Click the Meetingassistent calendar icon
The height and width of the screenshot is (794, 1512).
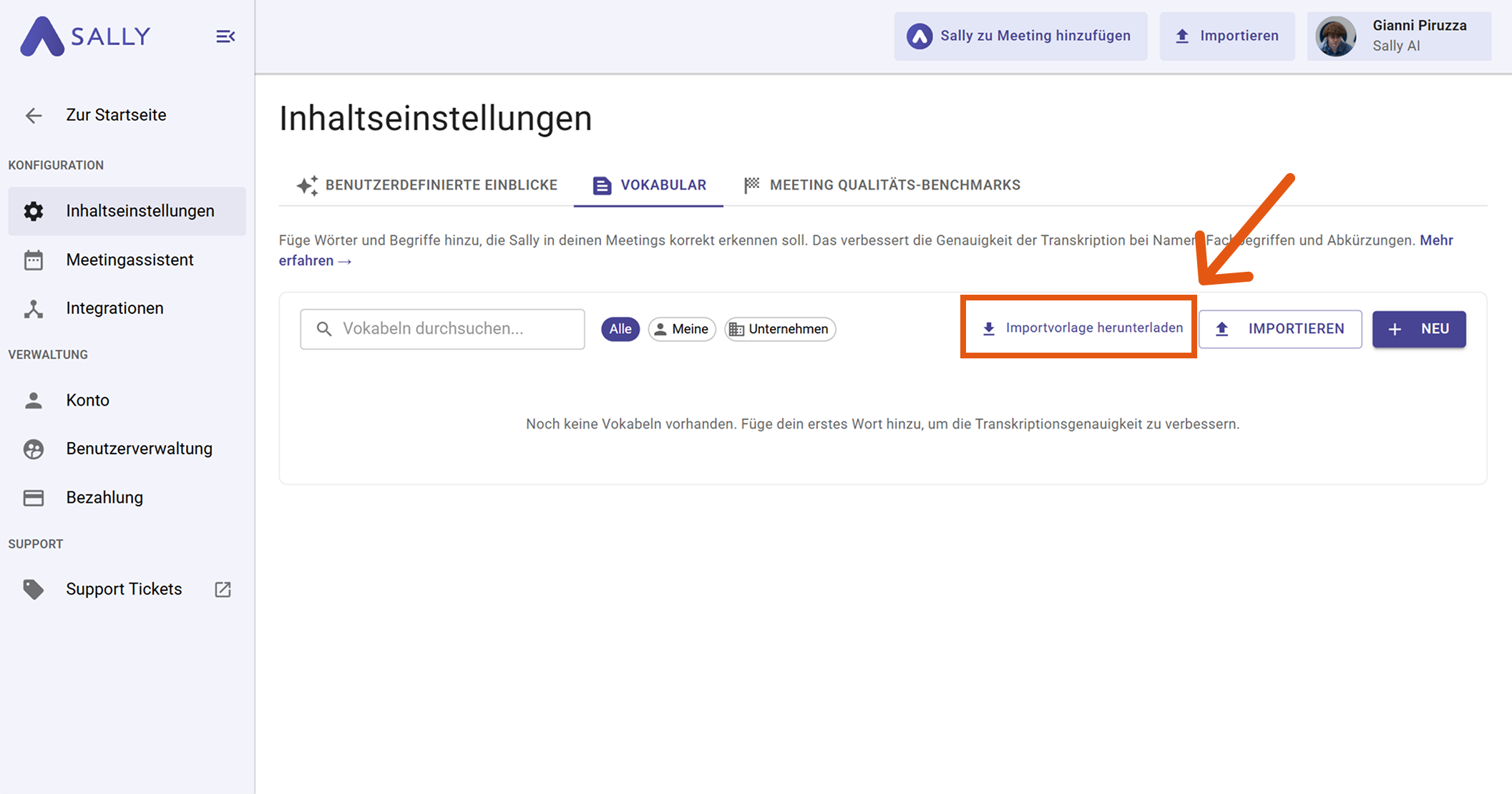pyautogui.click(x=34, y=260)
